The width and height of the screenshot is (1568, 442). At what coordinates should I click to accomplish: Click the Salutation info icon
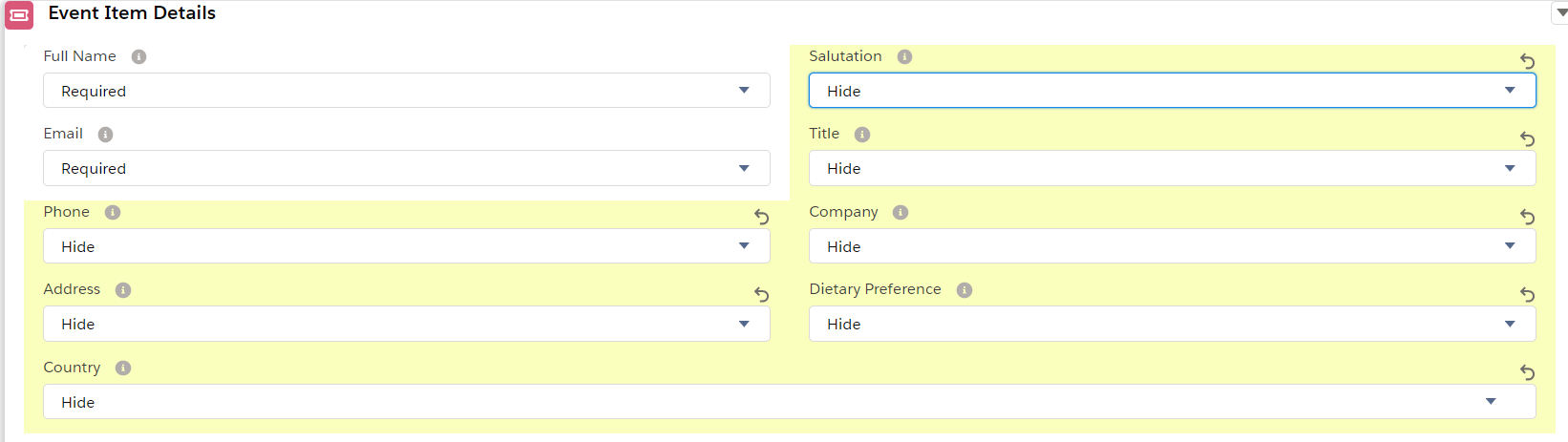coord(904,57)
